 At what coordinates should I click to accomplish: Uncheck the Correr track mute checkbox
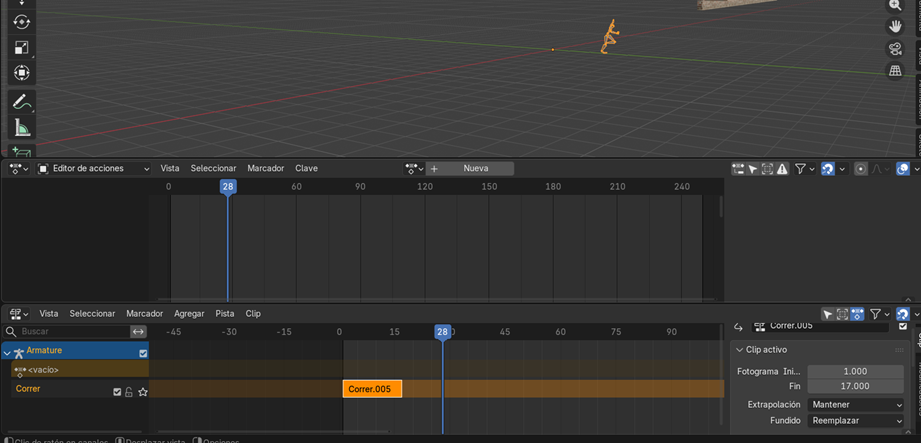pyautogui.click(x=117, y=392)
